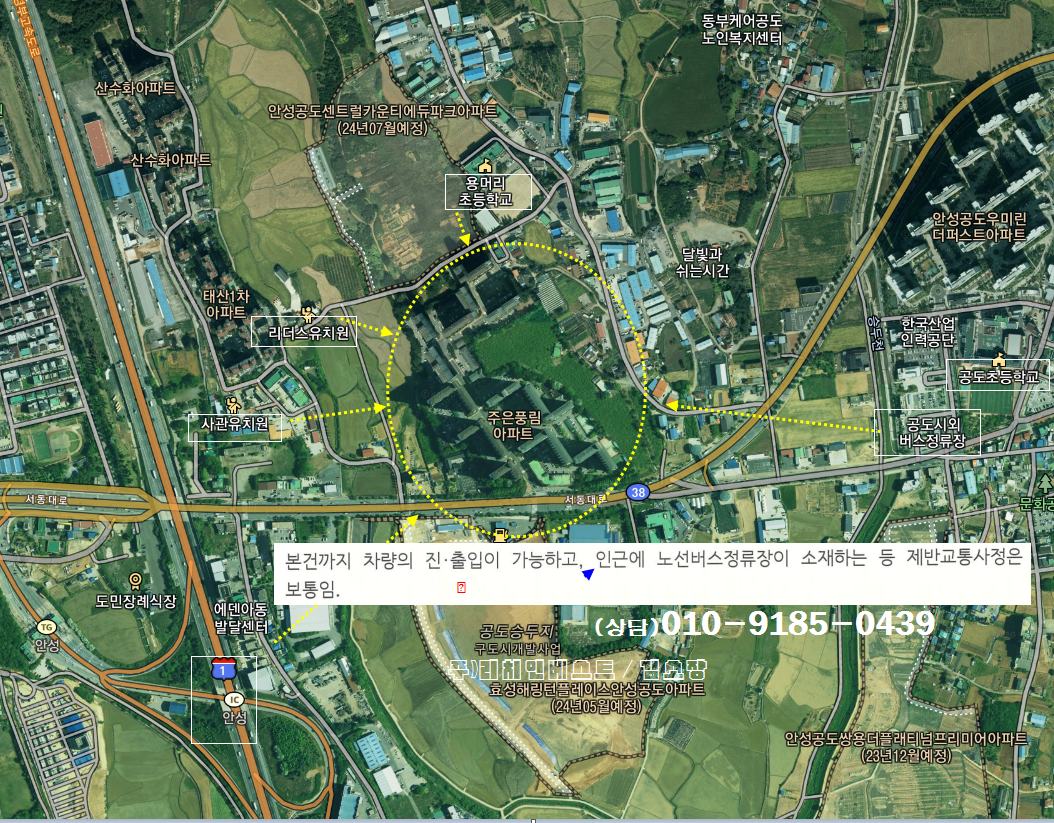Select the 승두천 stream label

pyautogui.click(x=874, y=333)
